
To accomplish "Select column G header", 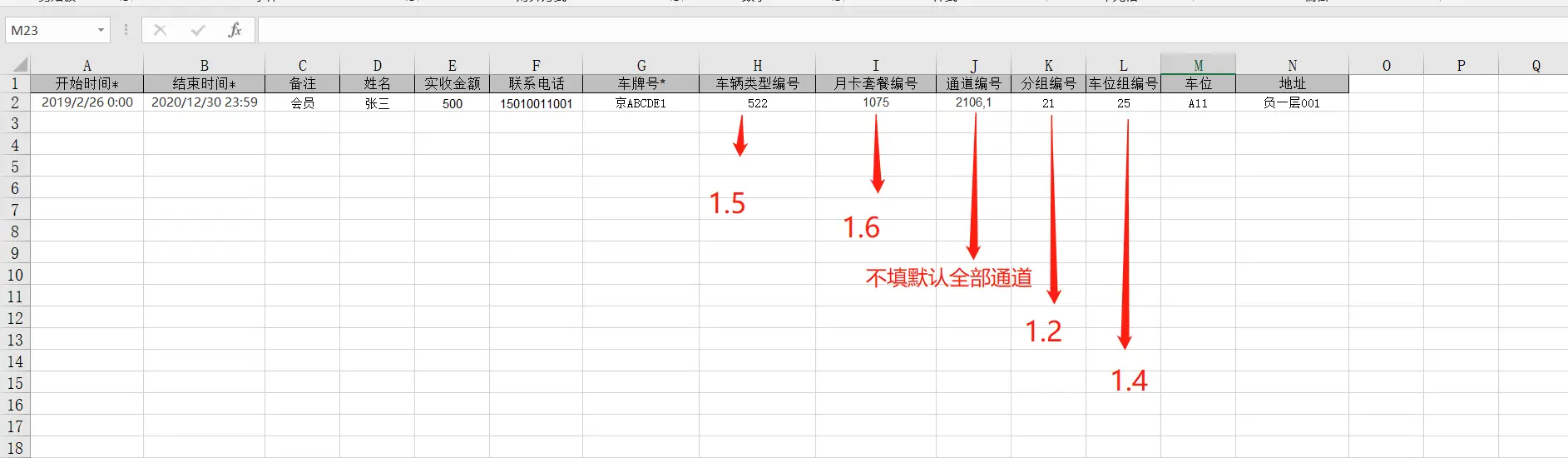I will click(641, 65).
